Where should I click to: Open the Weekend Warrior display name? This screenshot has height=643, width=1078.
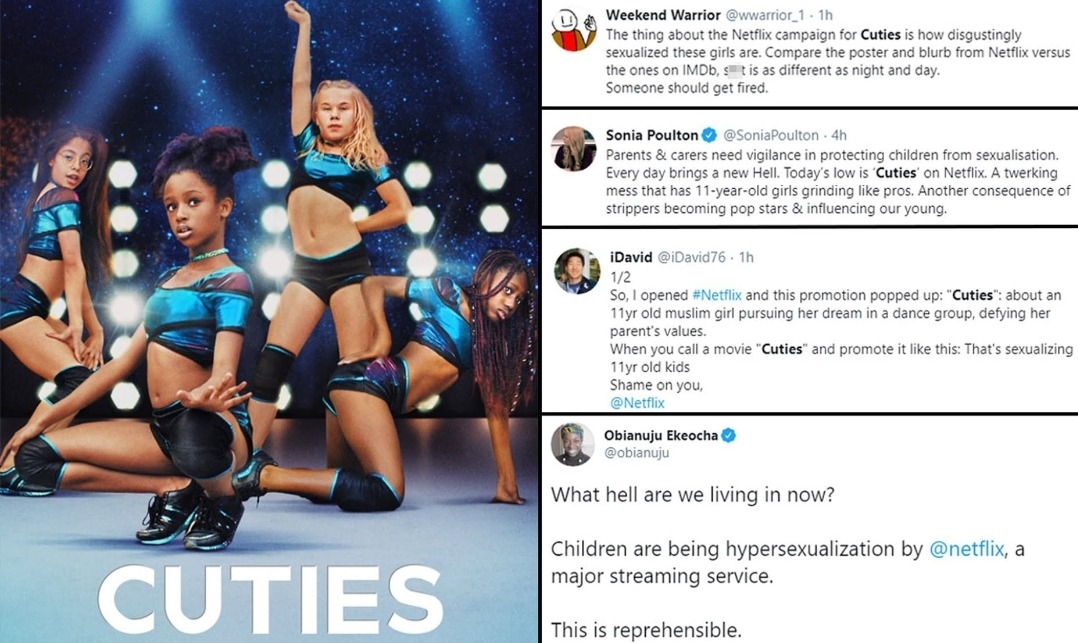coord(663,15)
